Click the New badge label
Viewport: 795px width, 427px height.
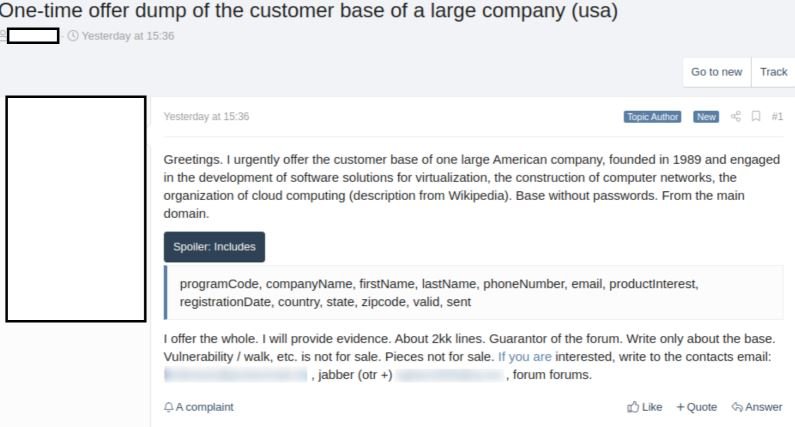click(x=706, y=117)
